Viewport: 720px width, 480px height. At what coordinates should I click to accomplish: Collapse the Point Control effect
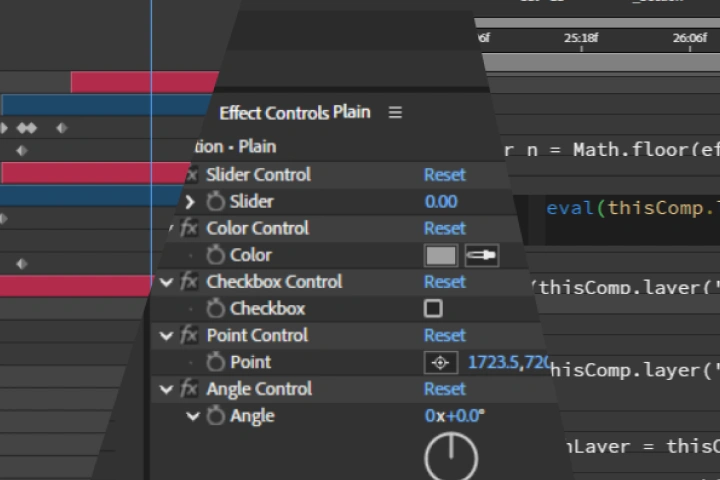click(166, 336)
